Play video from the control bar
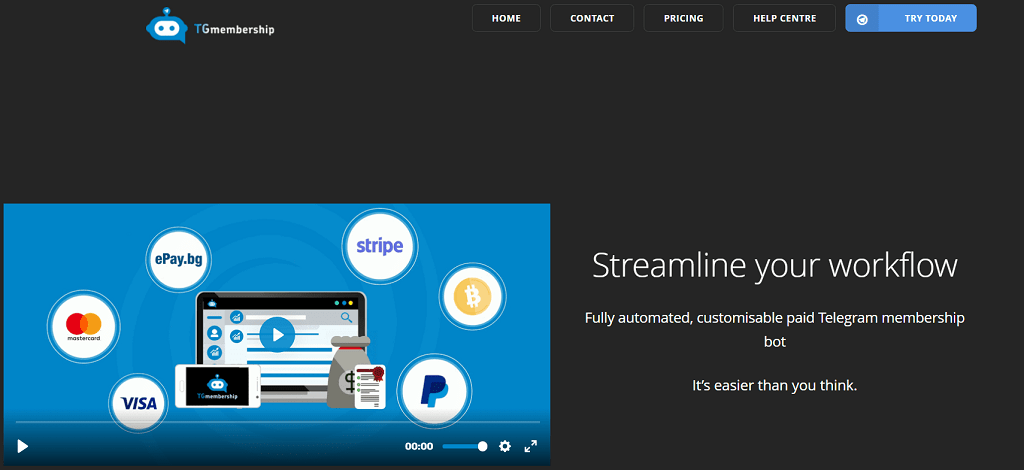Viewport: 1024px width, 470px height. tap(22, 446)
